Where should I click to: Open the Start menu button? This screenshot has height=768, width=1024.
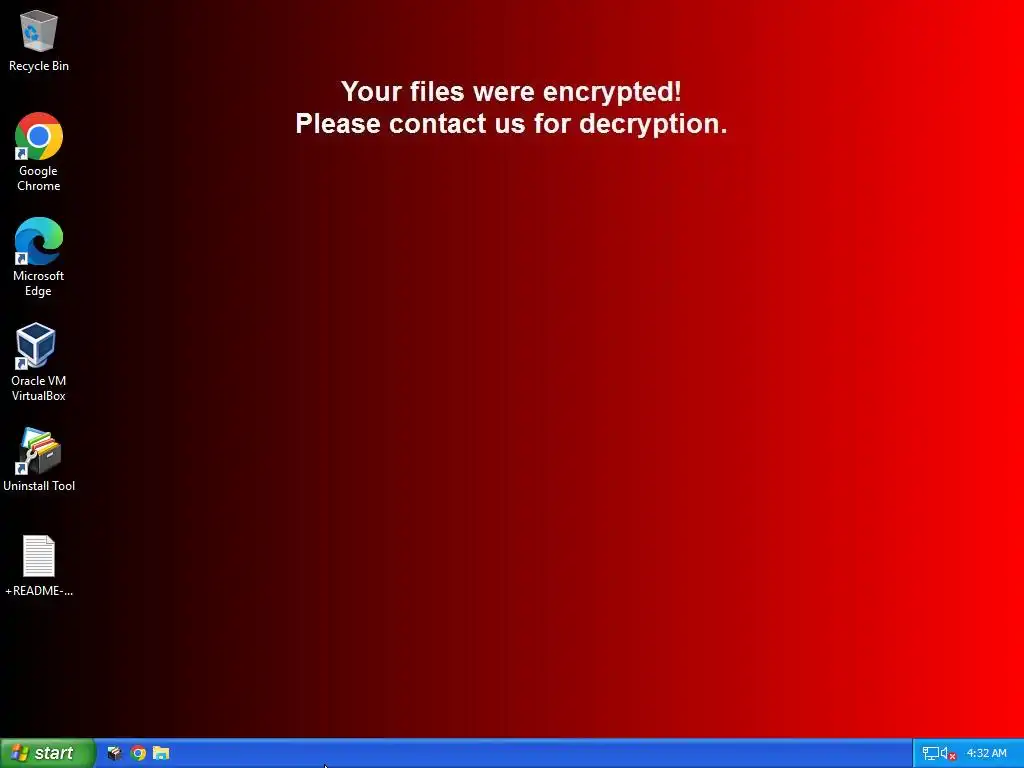pos(47,753)
